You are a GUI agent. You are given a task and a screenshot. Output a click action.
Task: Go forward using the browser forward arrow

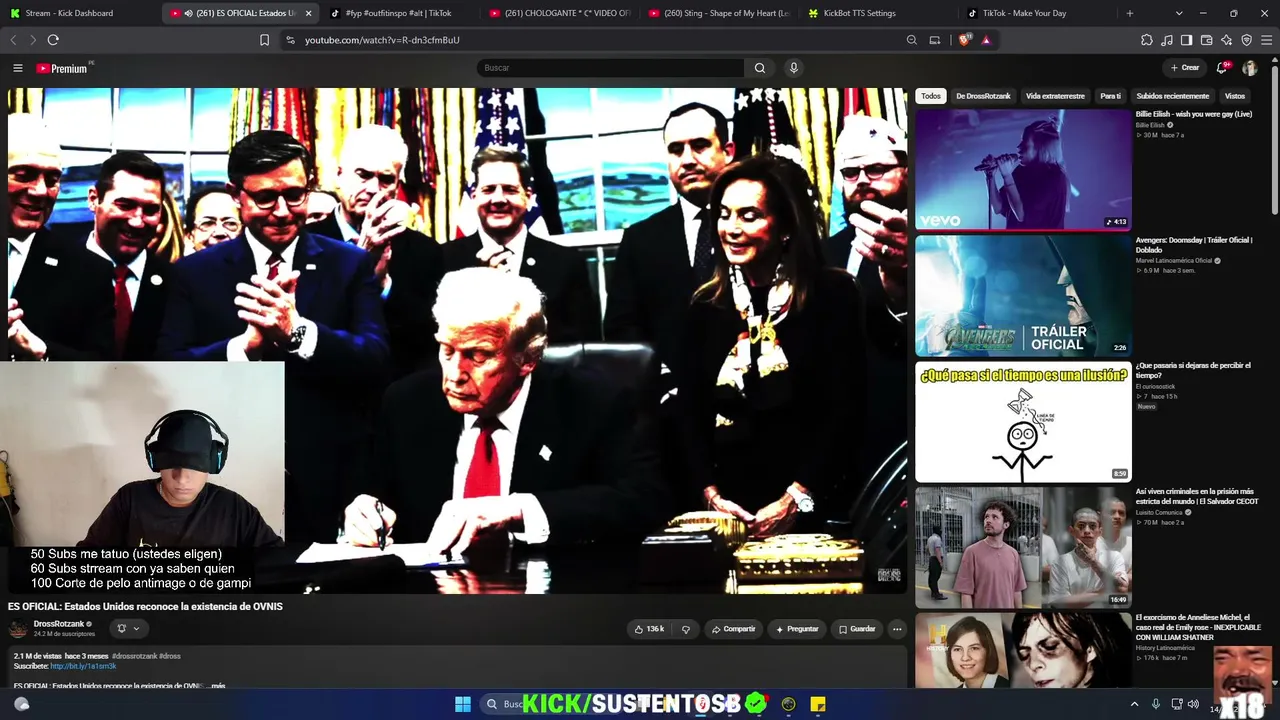(x=33, y=40)
